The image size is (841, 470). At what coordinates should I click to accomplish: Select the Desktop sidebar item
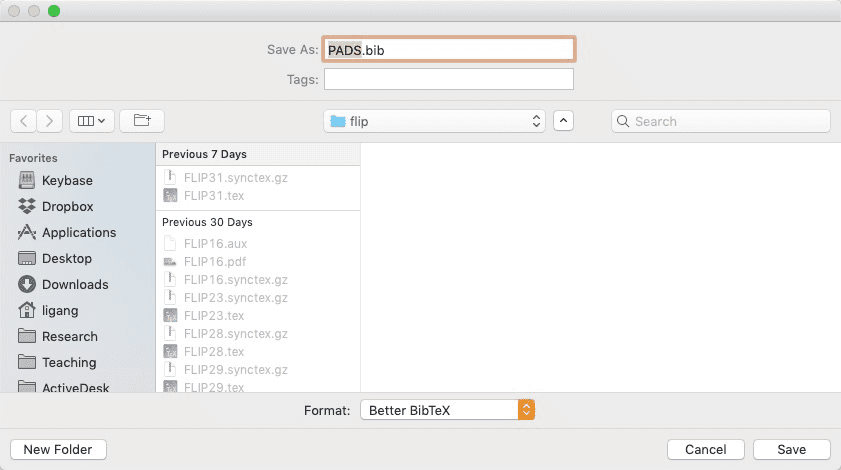point(66,259)
